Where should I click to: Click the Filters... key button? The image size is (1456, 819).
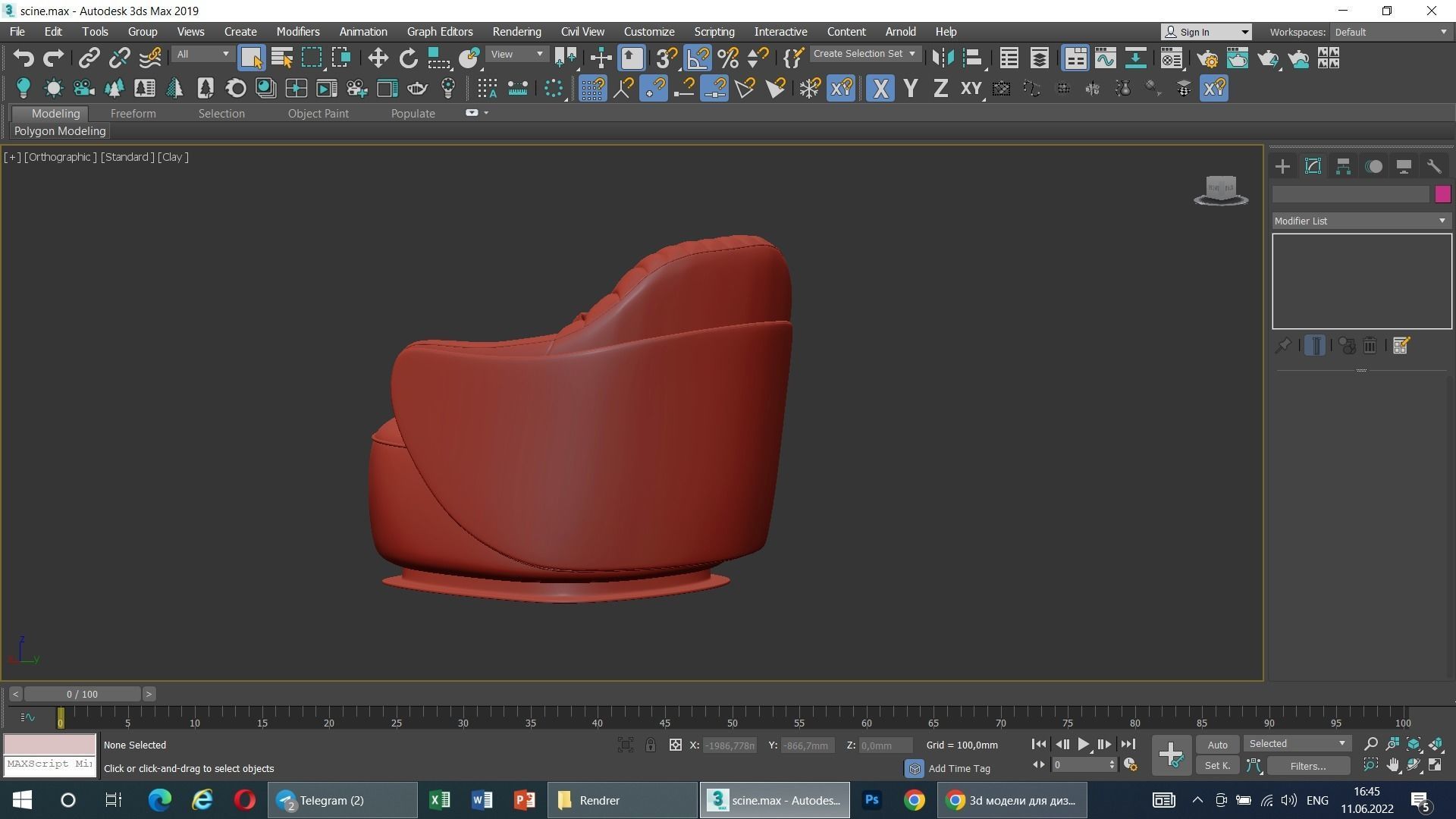coord(1307,766)
